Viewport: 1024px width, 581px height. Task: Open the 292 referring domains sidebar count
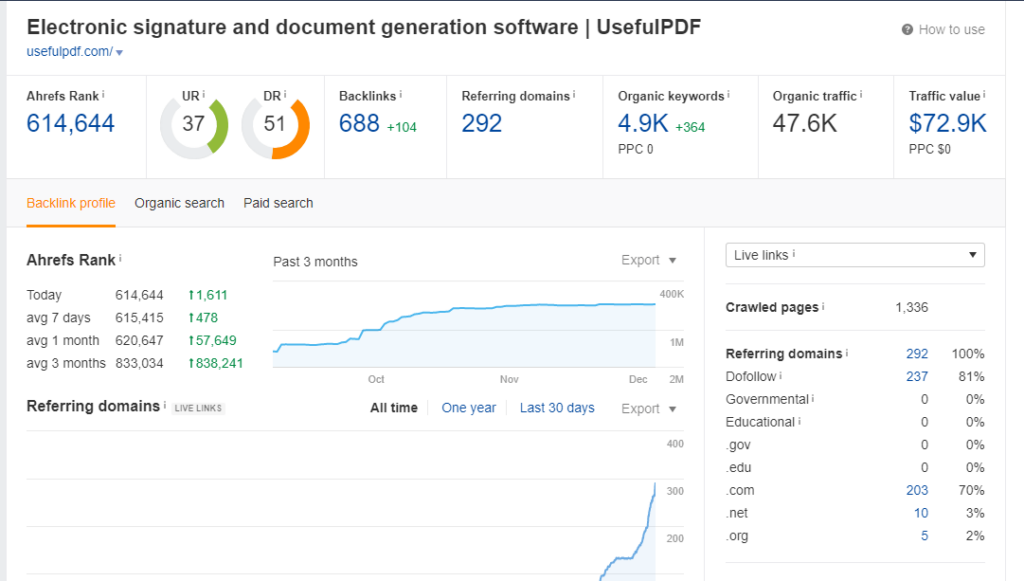(x=917, y=354)
